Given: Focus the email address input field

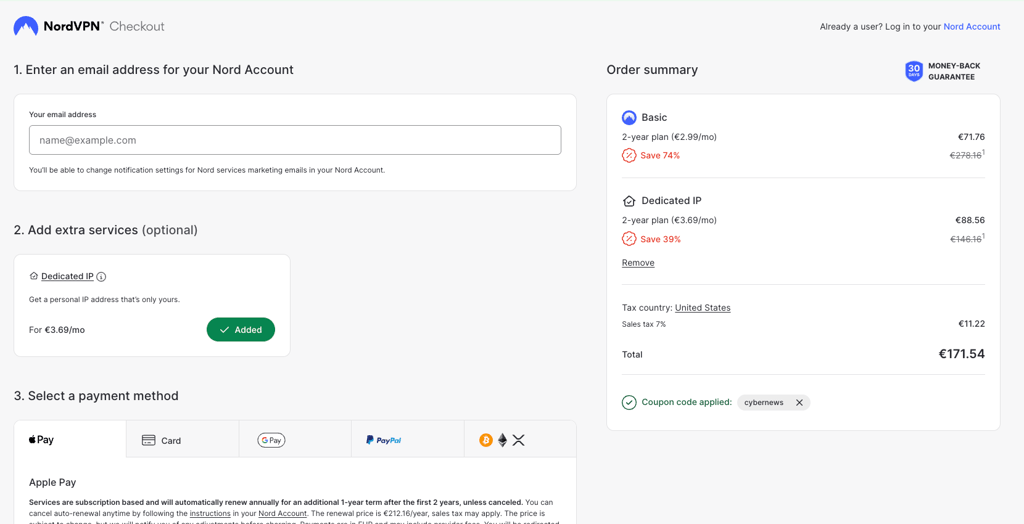Looking at the screenshot, I should [x=295, y=140].
